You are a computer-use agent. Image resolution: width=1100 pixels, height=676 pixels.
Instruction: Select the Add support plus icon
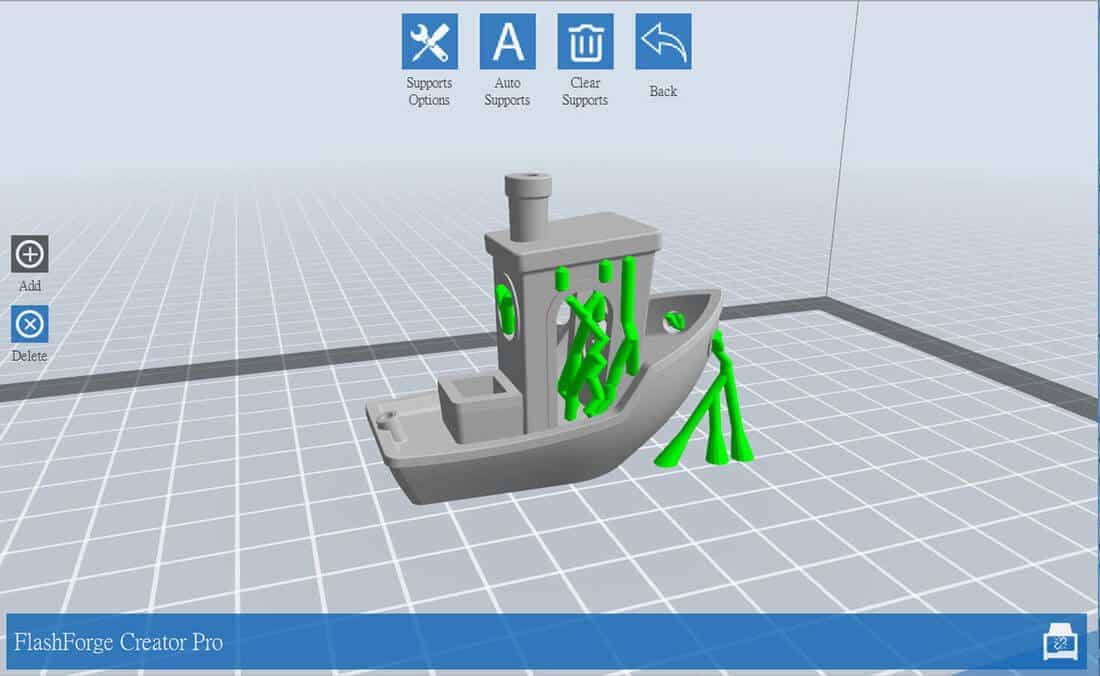click(x=29, y=254)
